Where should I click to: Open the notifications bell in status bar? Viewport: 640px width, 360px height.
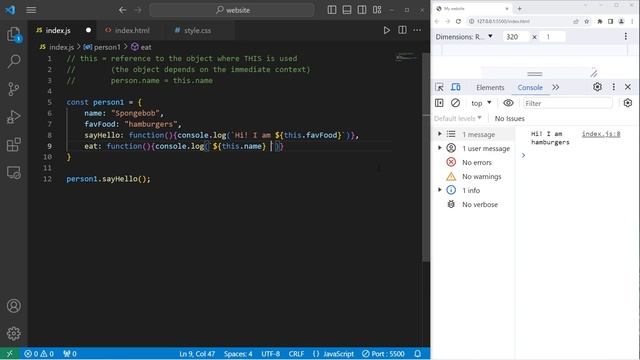click(418, 354)
